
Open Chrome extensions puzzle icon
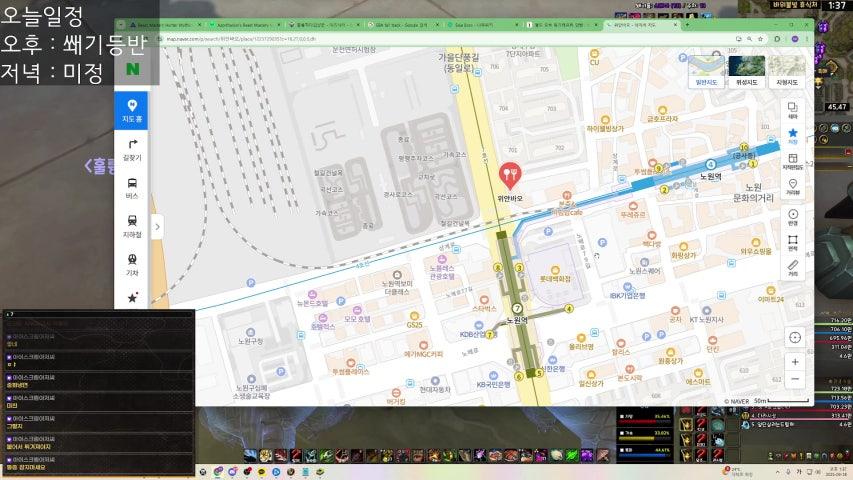pos(777,39)
